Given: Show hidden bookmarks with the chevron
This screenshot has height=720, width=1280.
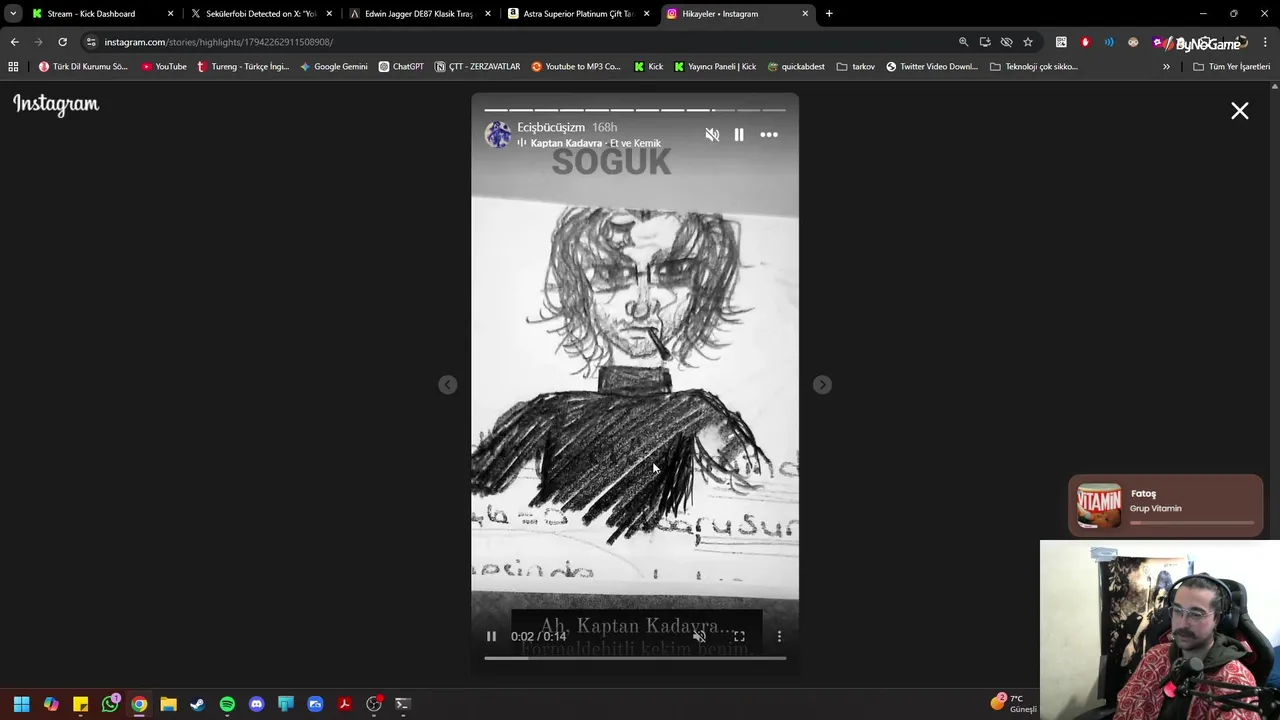Looking at the screenshot, I should coord(1166,67).
